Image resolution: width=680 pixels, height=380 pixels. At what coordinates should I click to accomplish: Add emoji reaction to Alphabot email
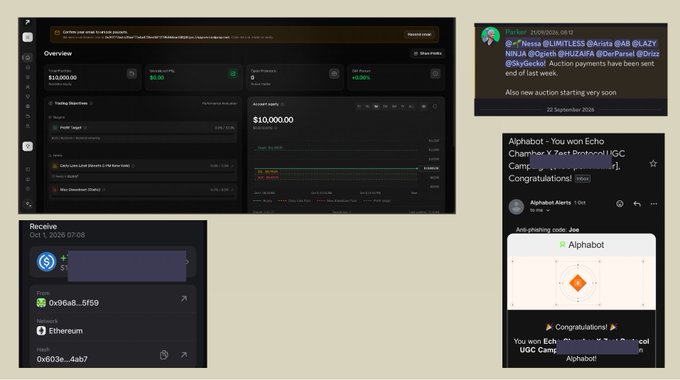click(x=620, y=204)
